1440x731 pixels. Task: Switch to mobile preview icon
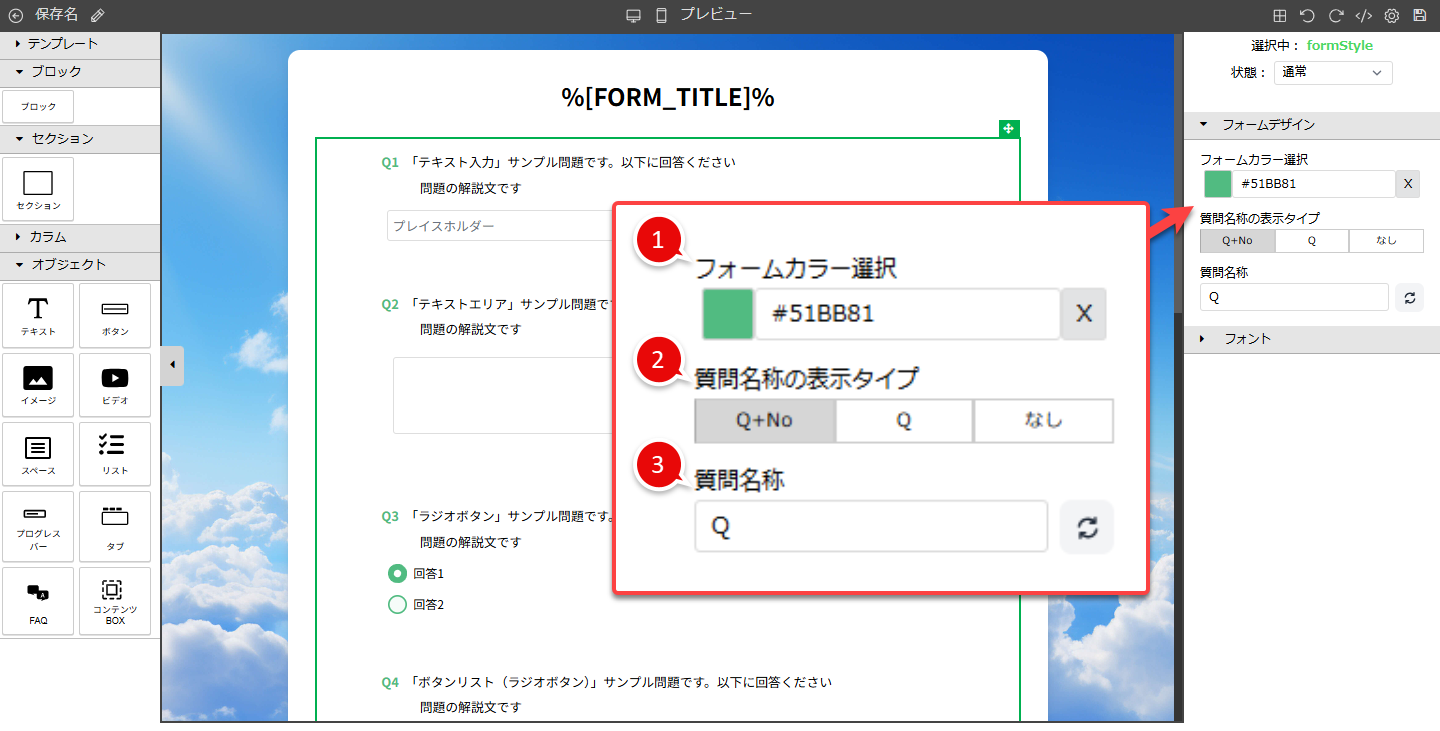[x=661, y=16]
